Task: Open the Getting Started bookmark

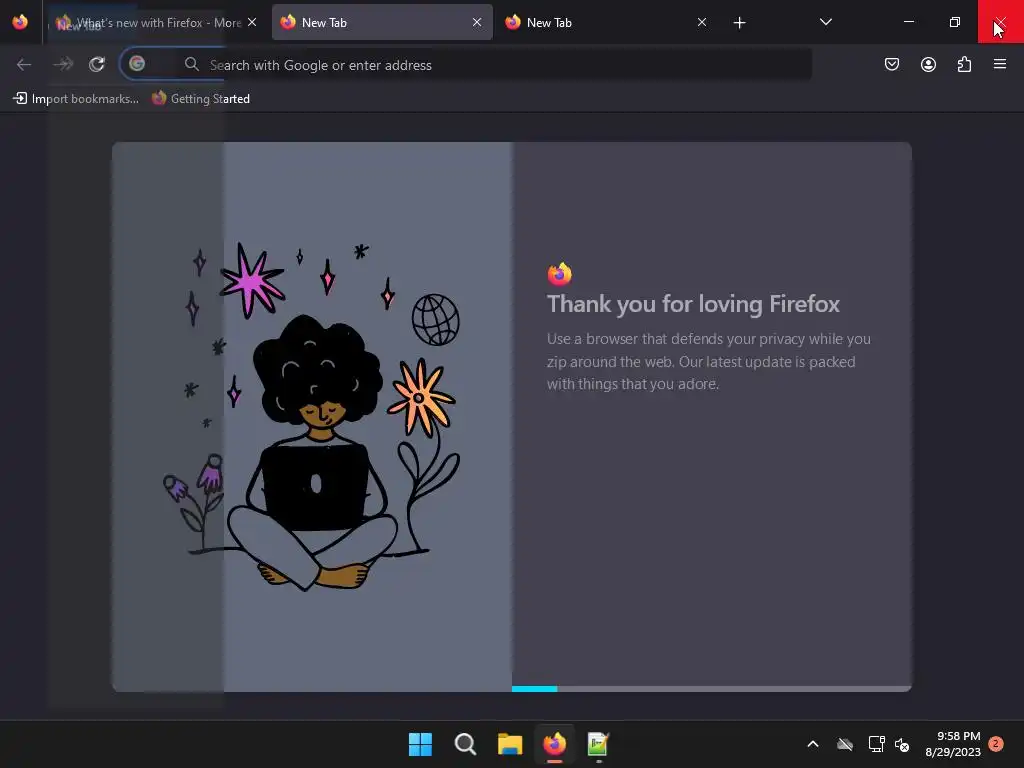Action: click(201, 99)
